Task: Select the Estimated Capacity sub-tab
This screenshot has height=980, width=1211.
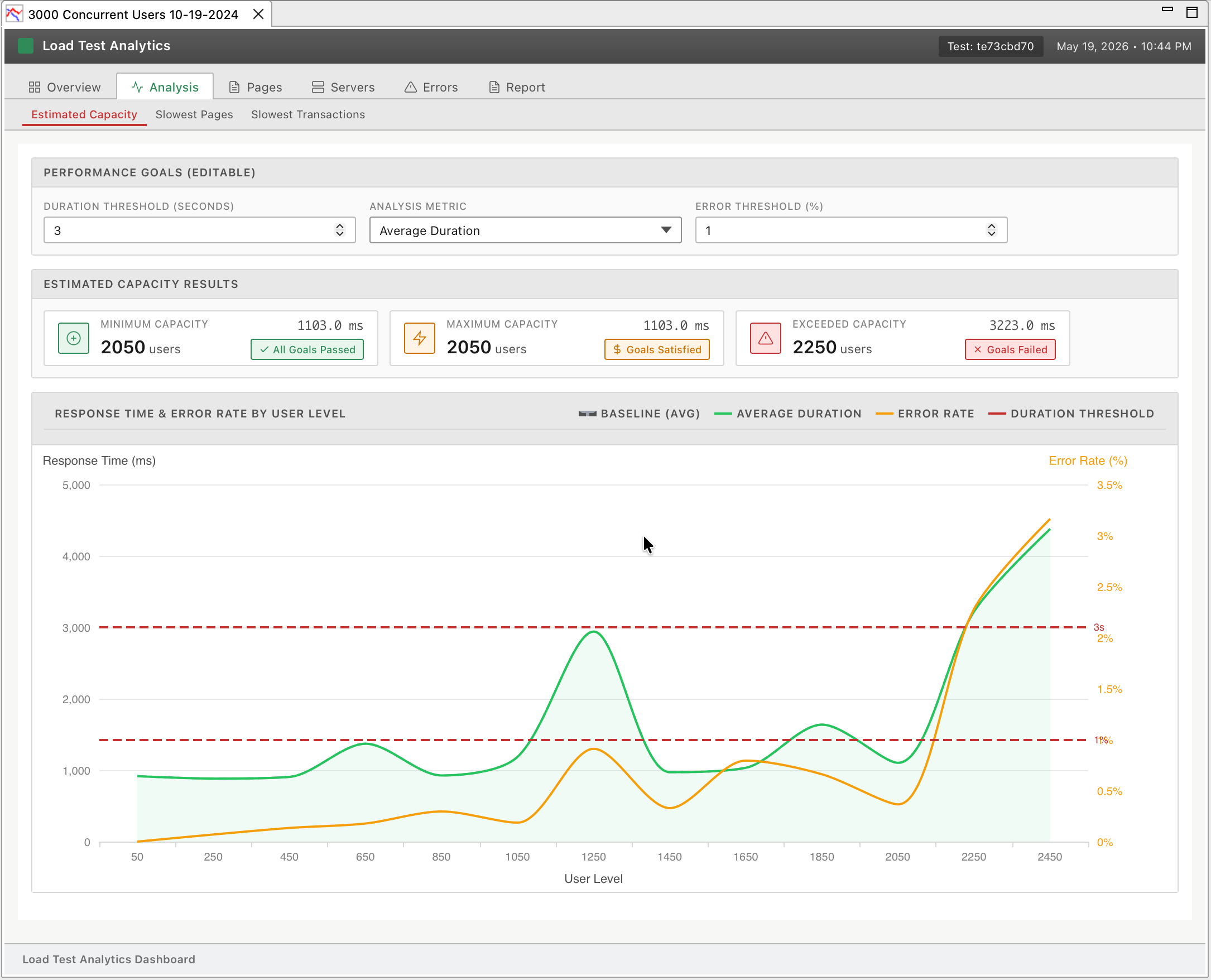Action: point(84,114)
